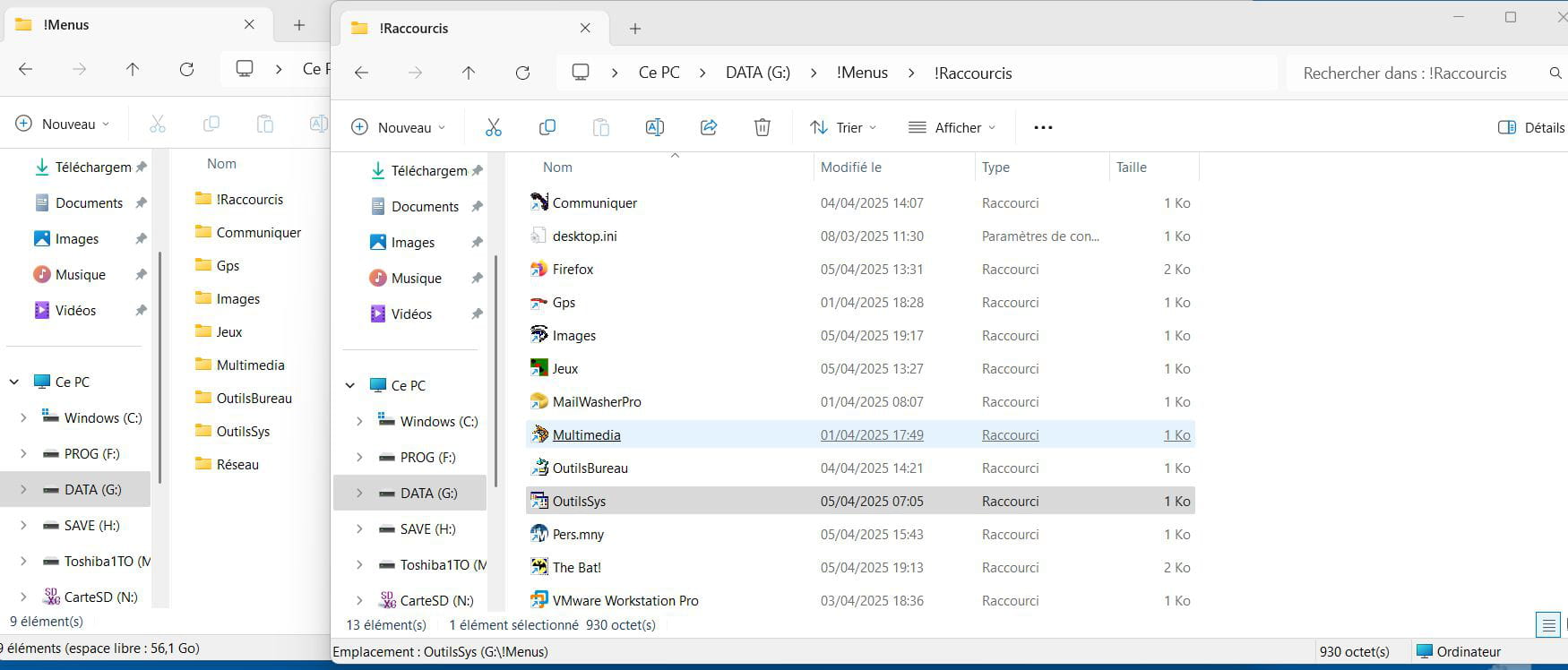Click the !Raccourcis navigation pane scrollbar
The image size is (1568, 670).
click(495, 372)
